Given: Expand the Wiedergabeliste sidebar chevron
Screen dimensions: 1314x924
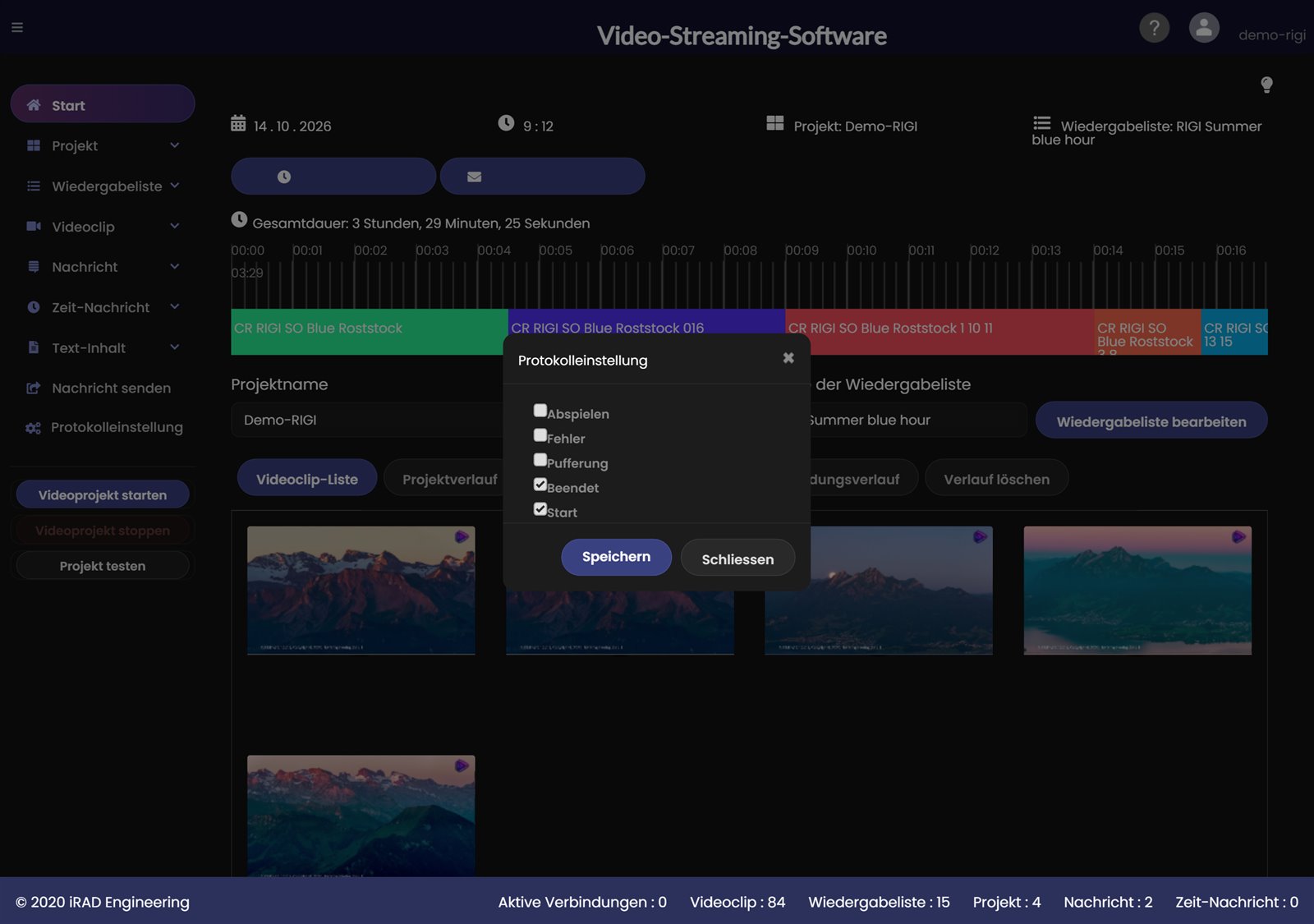Looking at the screenshot, I should [x=175, y=186].
